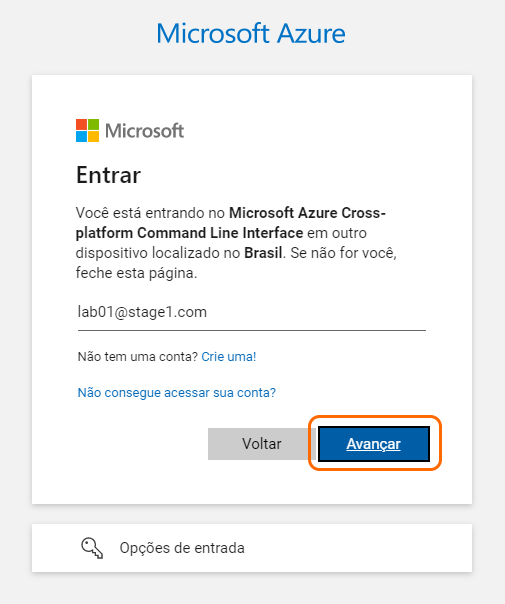Focus the lab01@stage1.com email field
This screenshot has height=604, width=505.
252,312
